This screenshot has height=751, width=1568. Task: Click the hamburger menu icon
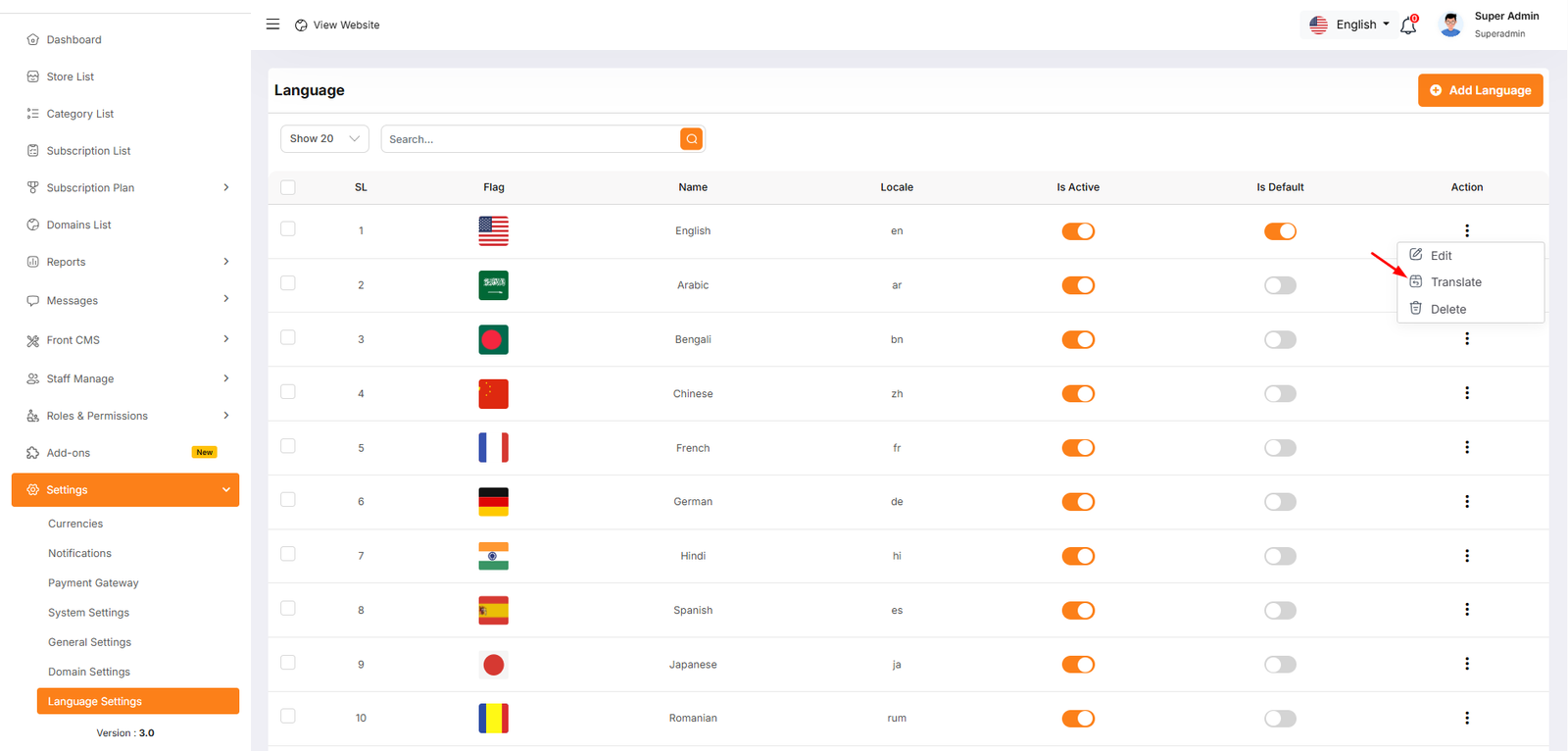[272, 25]
